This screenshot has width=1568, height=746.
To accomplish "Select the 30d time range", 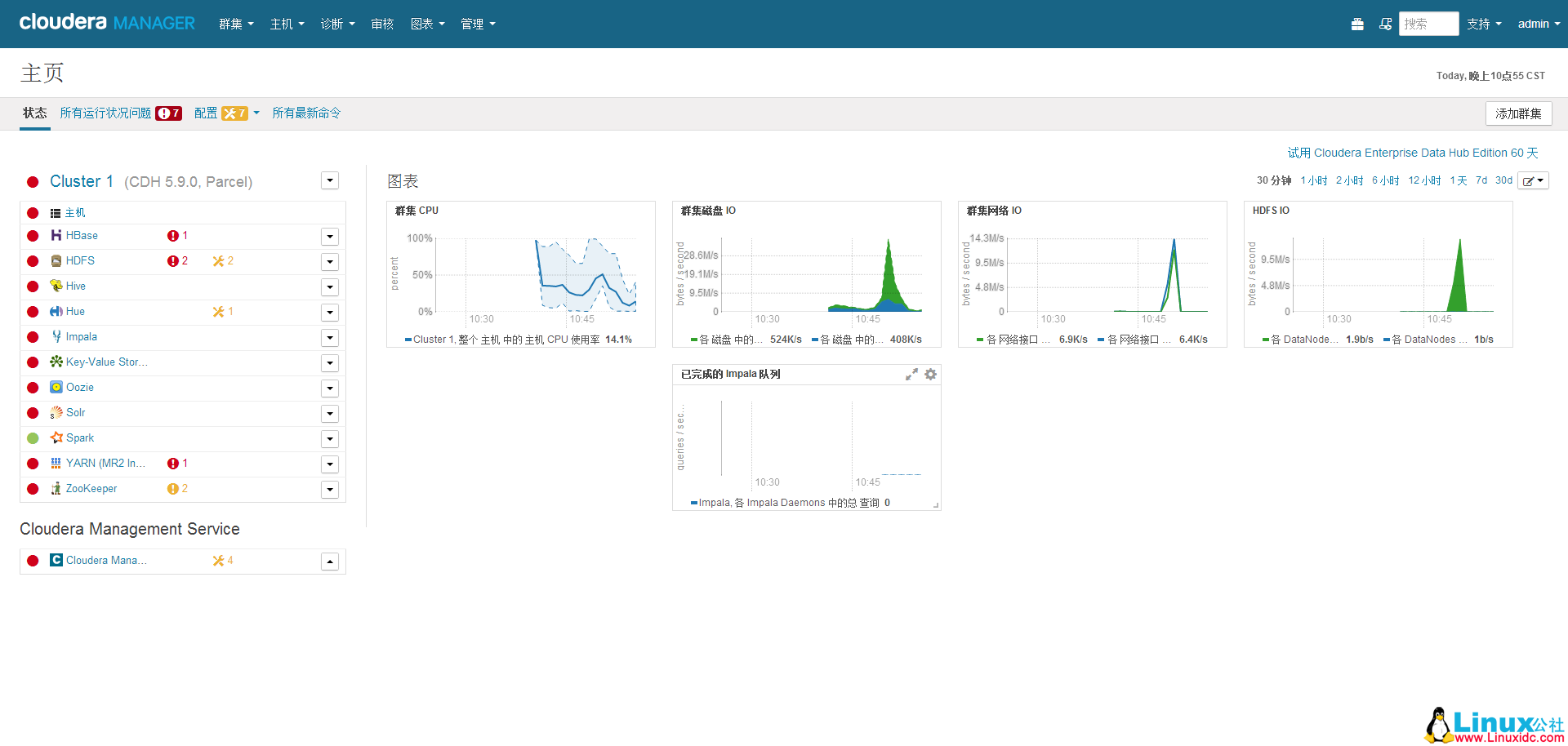I will 1503,180.
